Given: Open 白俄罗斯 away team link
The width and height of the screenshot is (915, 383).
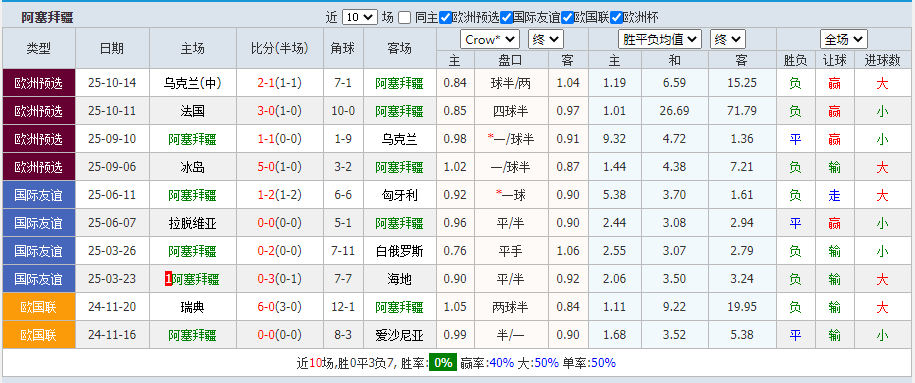Looking at the screenshot, I should tap(400, 251).
